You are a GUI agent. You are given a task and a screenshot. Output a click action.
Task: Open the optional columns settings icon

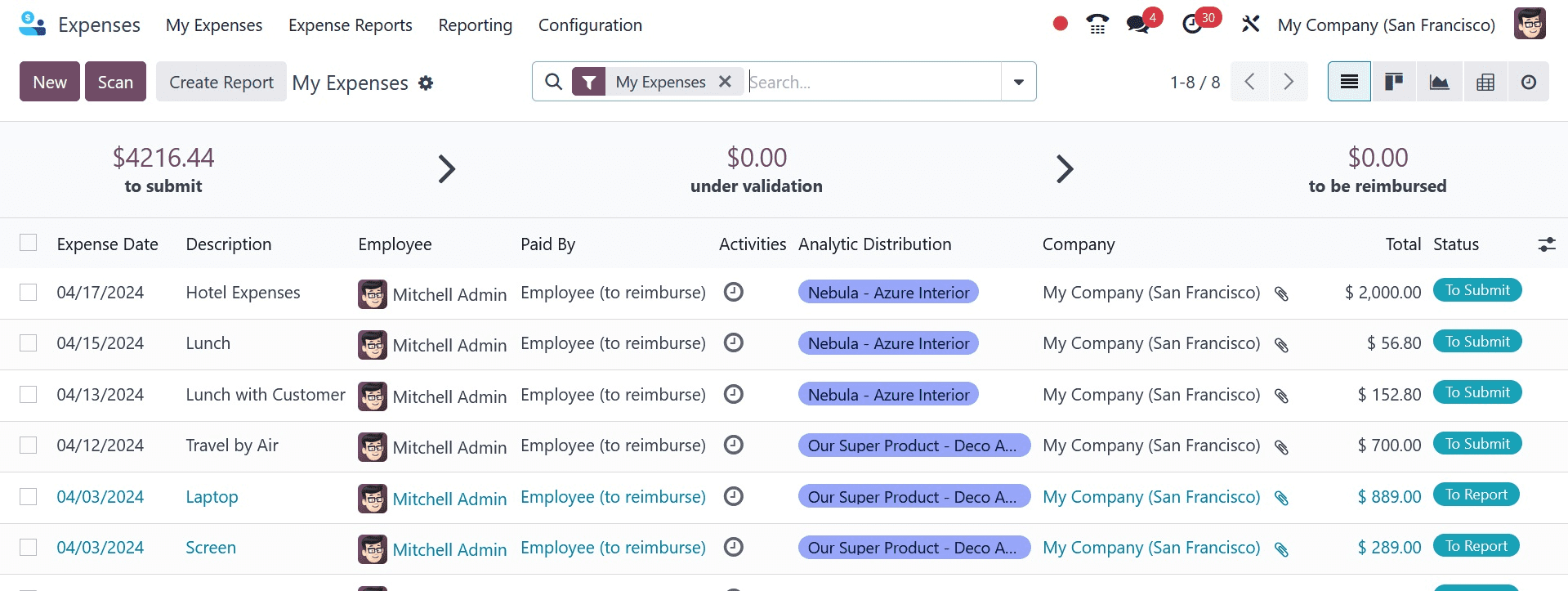[1547, 244]
